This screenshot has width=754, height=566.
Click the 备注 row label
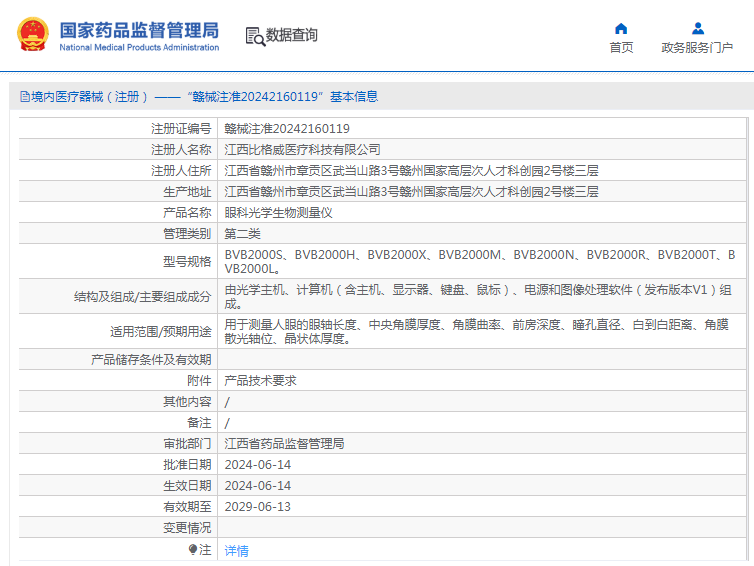(x=199, y=423)
